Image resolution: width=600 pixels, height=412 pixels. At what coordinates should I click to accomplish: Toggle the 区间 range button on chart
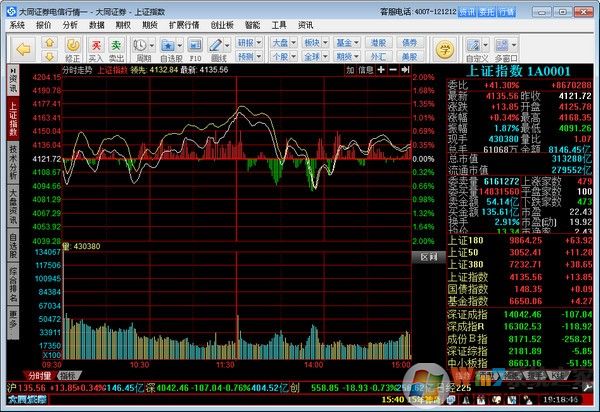click(x=427, y=256)
